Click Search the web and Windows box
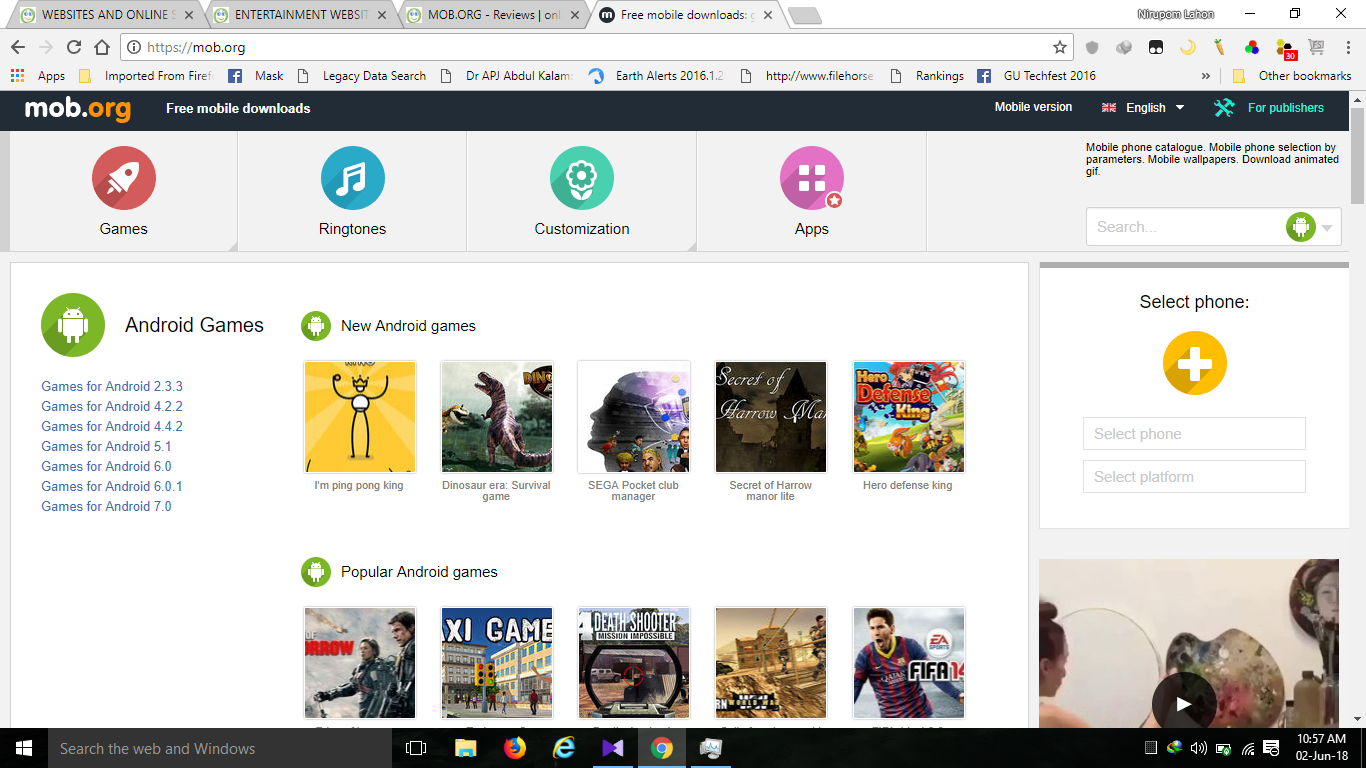This screenshot has height=768, width=1366. coord(221,748)
